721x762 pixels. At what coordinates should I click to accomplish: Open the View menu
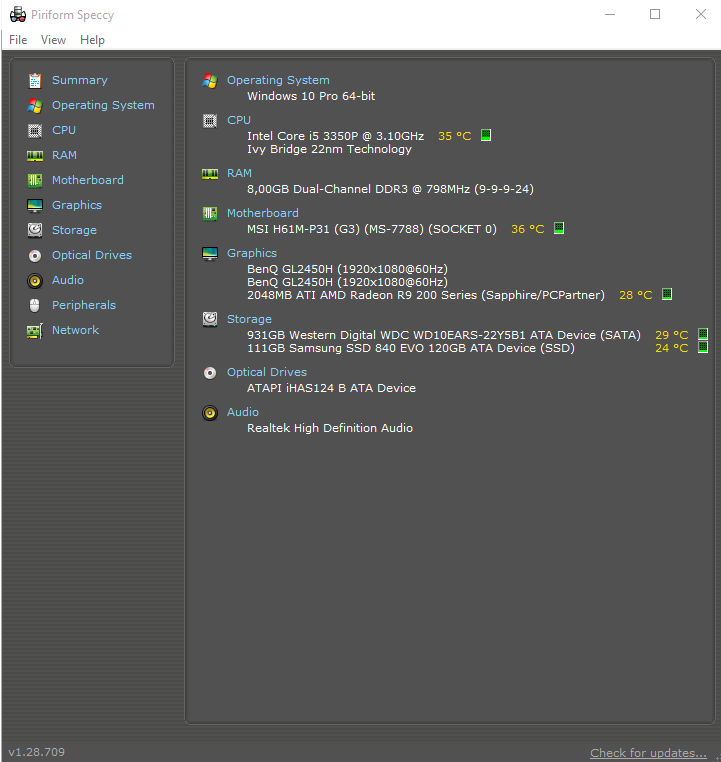tap(53, 40)
